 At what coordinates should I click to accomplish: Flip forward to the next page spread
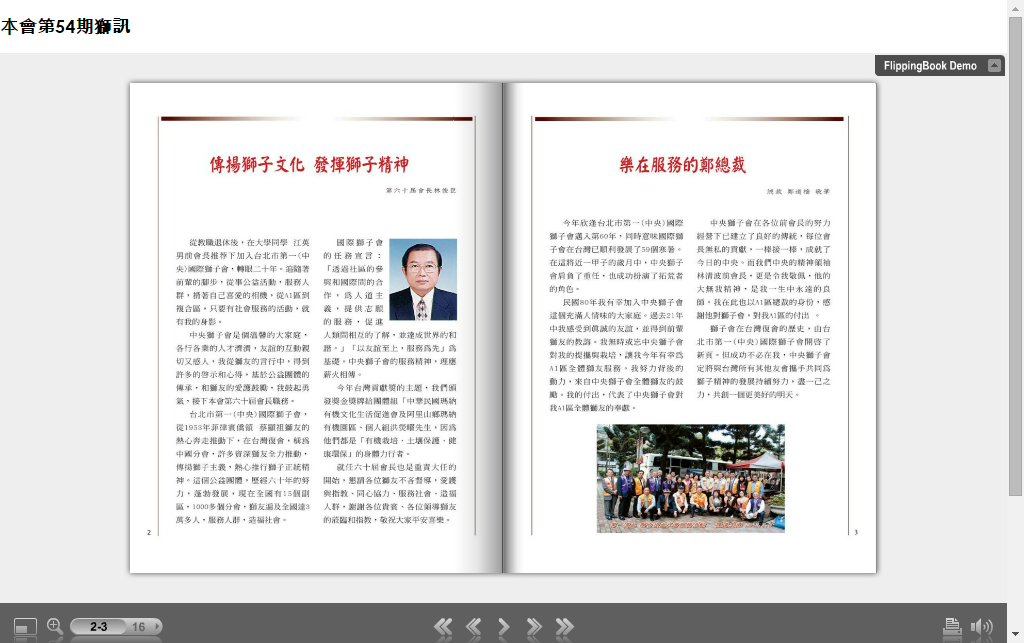click(534, 627)
